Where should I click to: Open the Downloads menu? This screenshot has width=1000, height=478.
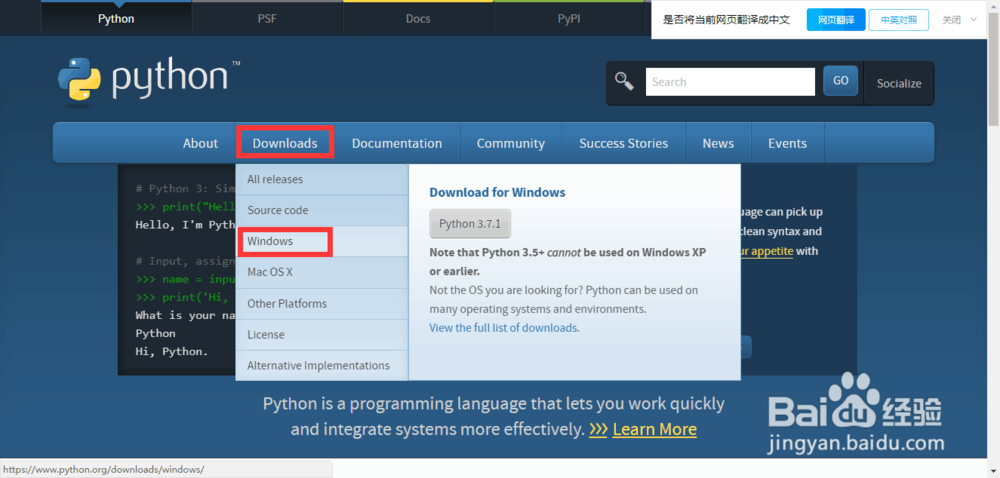[x=285, y=143]
